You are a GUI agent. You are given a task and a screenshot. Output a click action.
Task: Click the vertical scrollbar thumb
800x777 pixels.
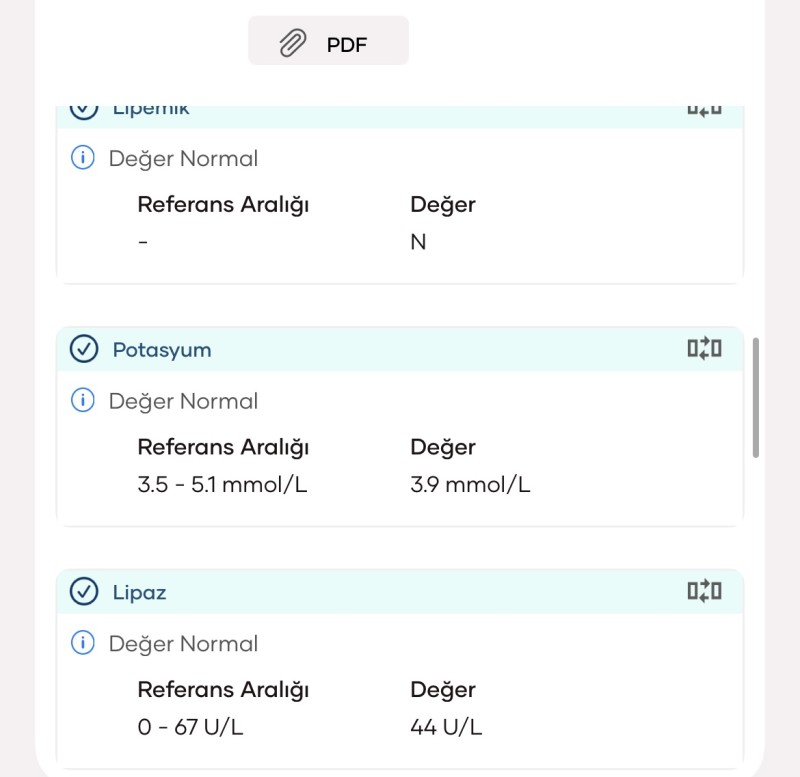pyautogui.click(x=756, y=397)
